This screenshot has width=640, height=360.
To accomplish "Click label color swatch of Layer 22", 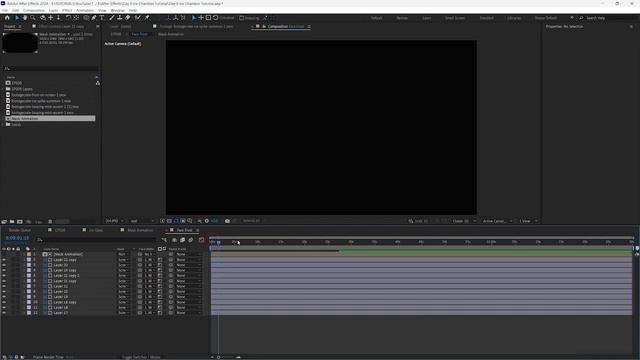I will click(29, 265).
